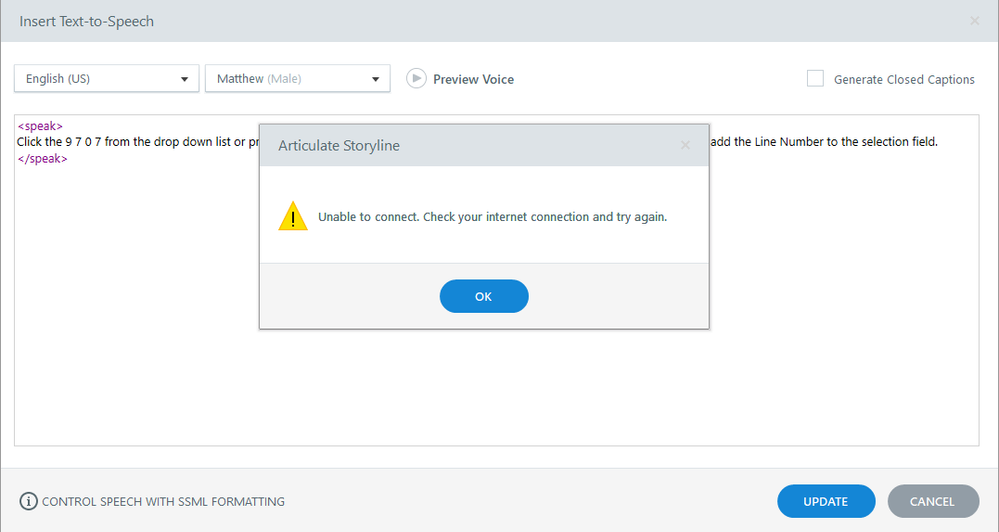999x532 pixels.
Task: Click inside the speech script text area
Action: (x=496, y=280)
